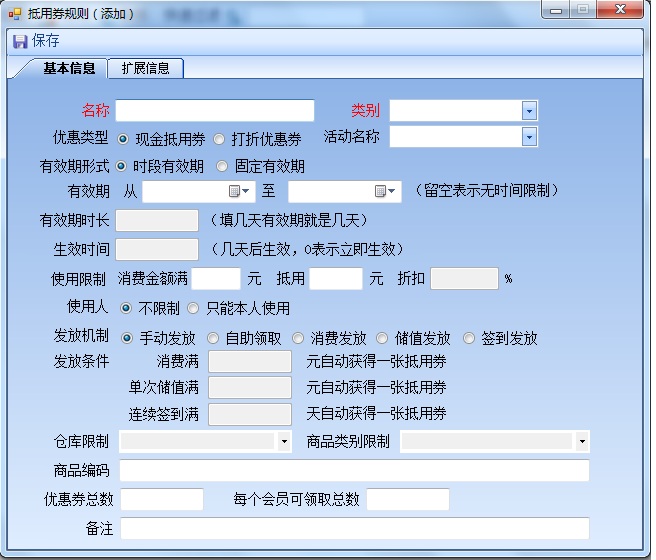Choose 不限制 for 使用人
Image resolution: width=656 pixels, height=560 pixels.
tap(126, 308)
